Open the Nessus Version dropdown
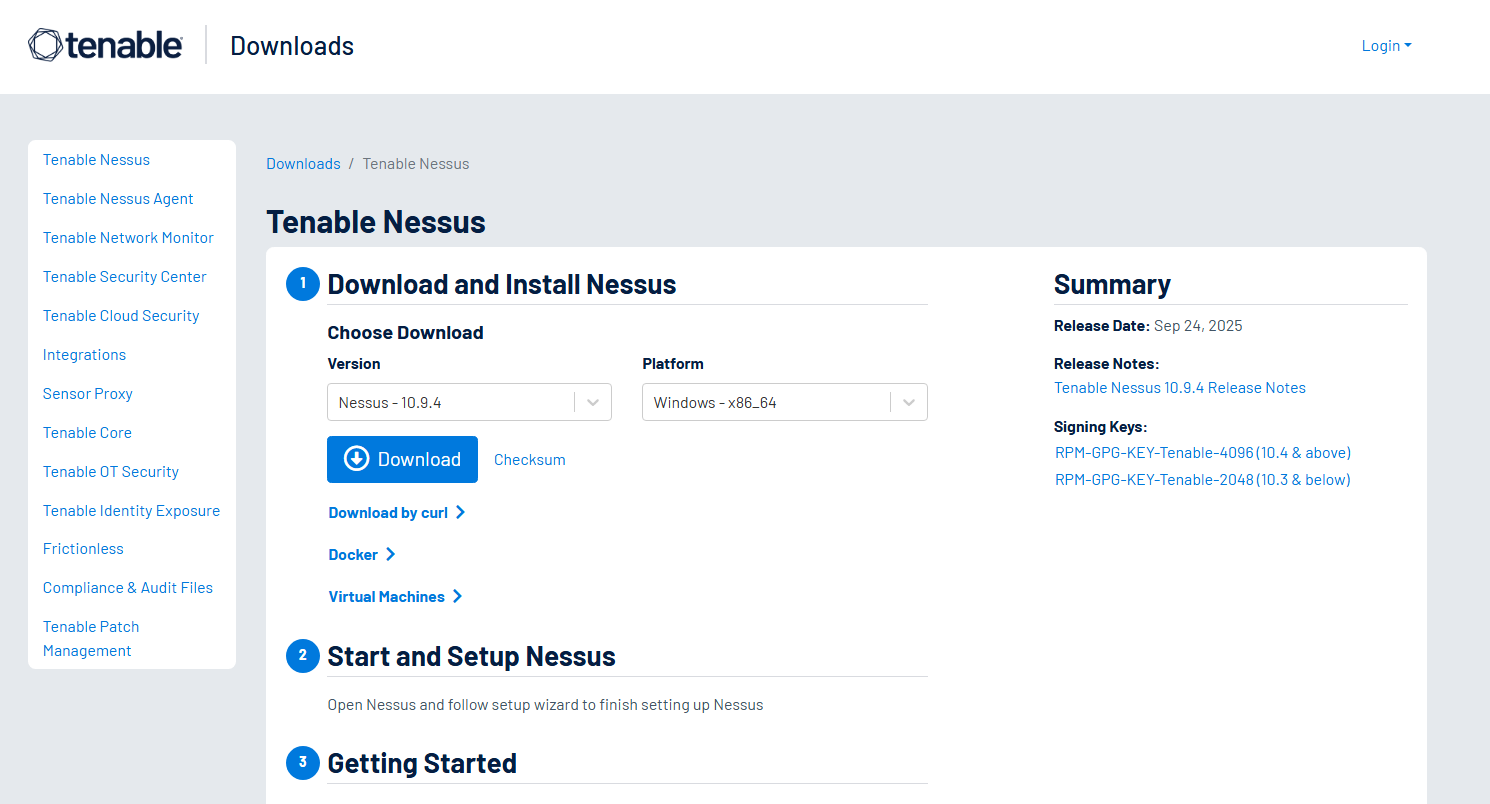 coord(469,403)
